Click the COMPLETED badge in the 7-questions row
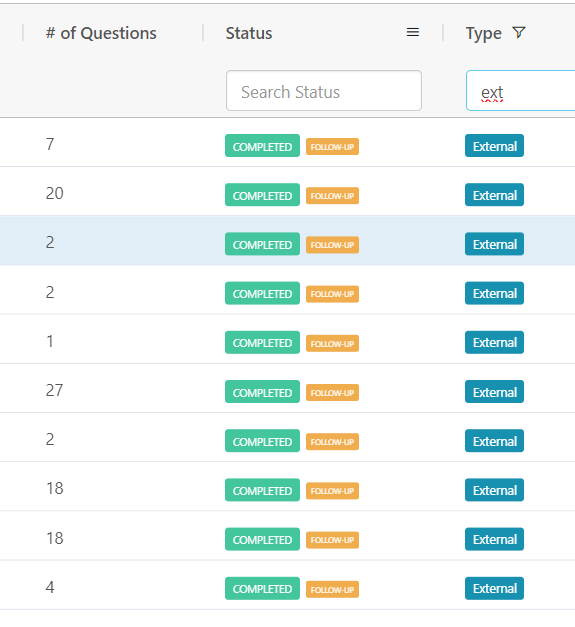The height and width of the screenshot is (627, 575). tap(262, 146)
